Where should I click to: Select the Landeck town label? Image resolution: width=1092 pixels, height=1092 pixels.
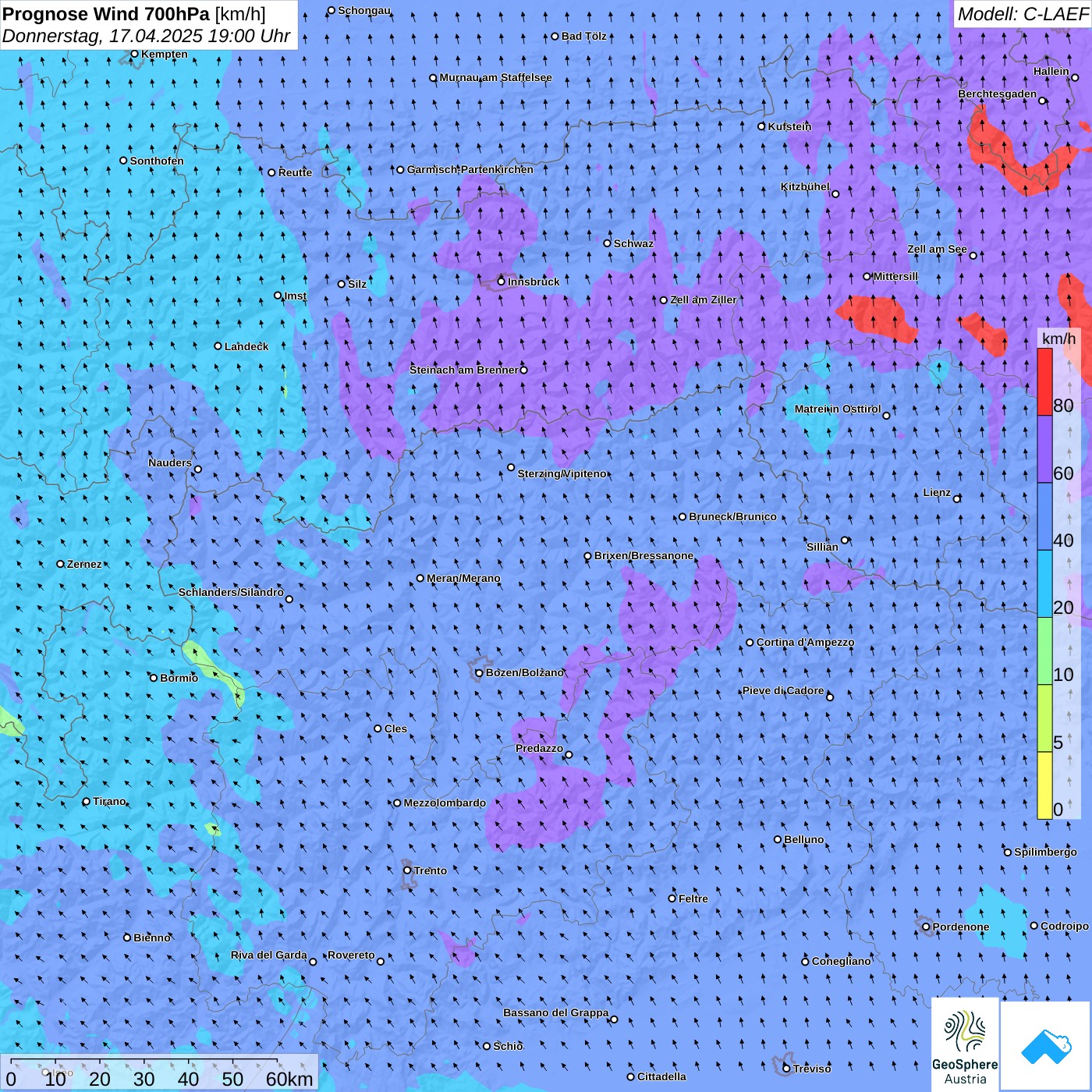click(246, 346)
